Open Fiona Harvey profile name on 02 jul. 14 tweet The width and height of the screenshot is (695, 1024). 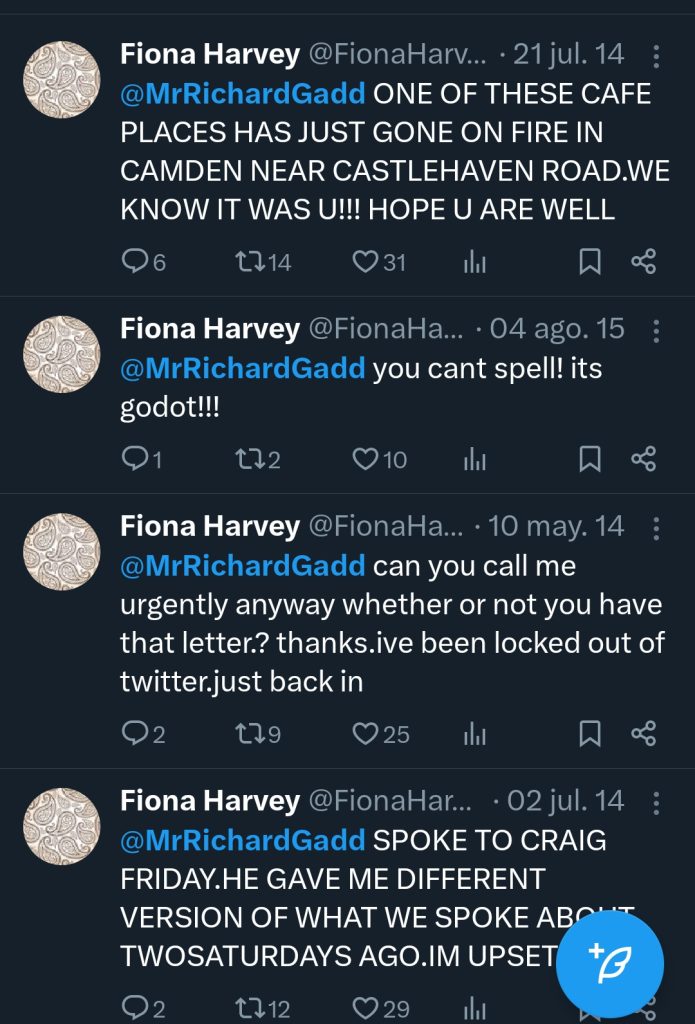pyautogui.click(x=210, y=801)
